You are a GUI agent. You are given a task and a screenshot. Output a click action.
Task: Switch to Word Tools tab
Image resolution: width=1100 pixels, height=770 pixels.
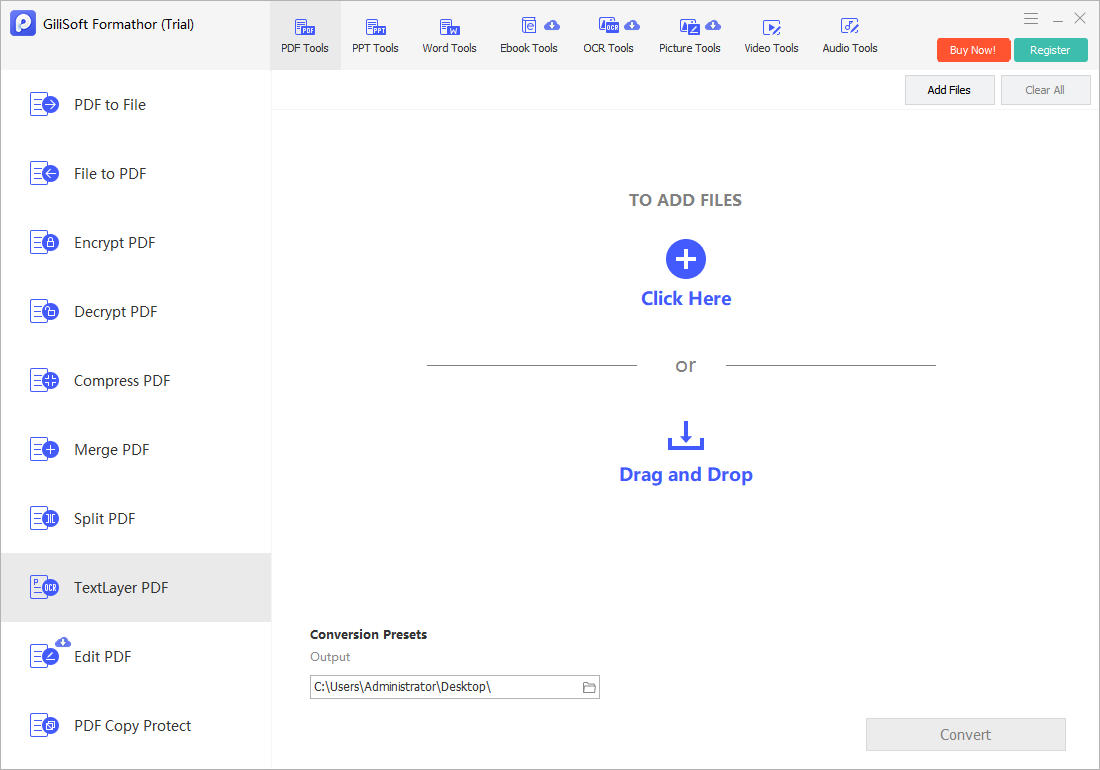click(x=449, y=36)
